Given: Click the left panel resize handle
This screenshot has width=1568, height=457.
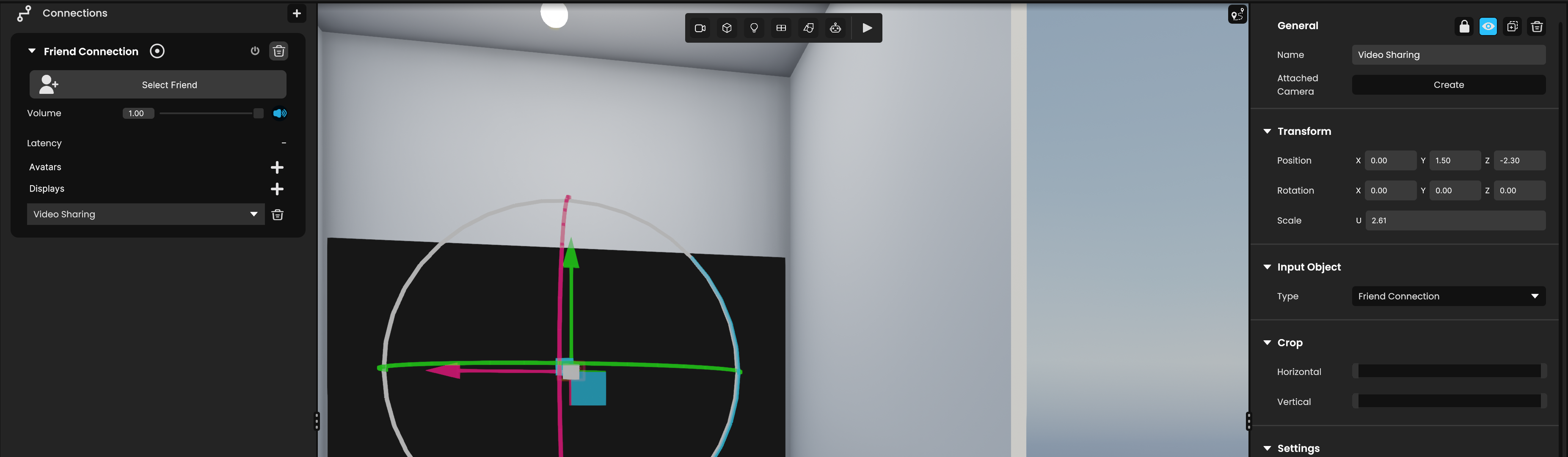Looking at the screenshot, I should [317, 421].
